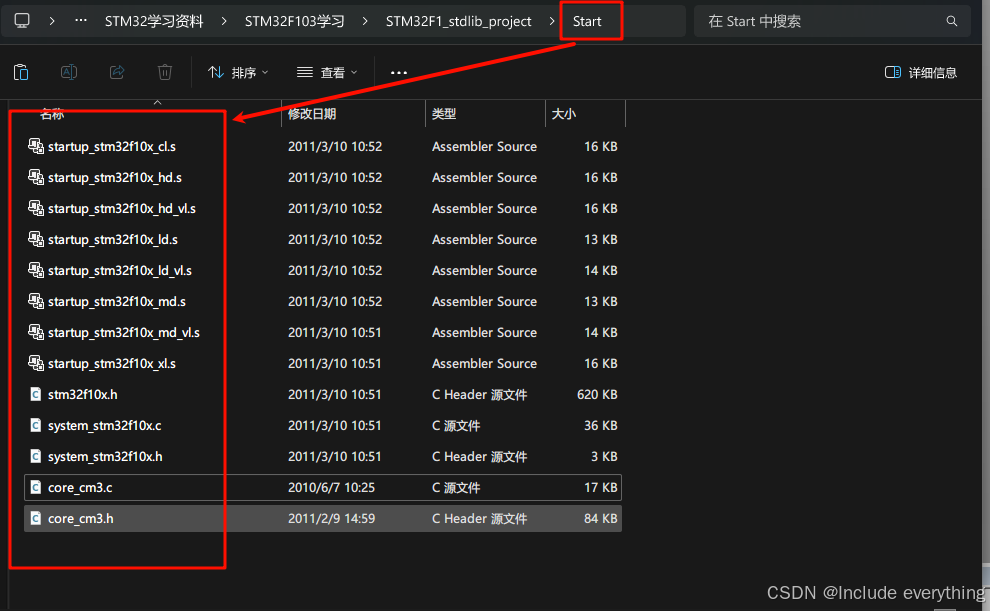Image resolution: width=990 pixels, height=611 pixels.
Task: Click the 84 KB size of core_cm3.h
Action: tap(600, 518)
